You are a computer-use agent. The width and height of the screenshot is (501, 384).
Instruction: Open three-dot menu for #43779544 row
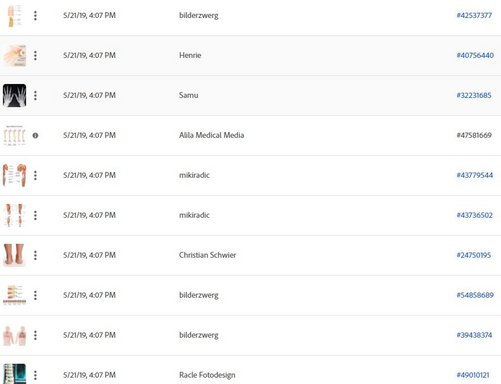(35, 175)
